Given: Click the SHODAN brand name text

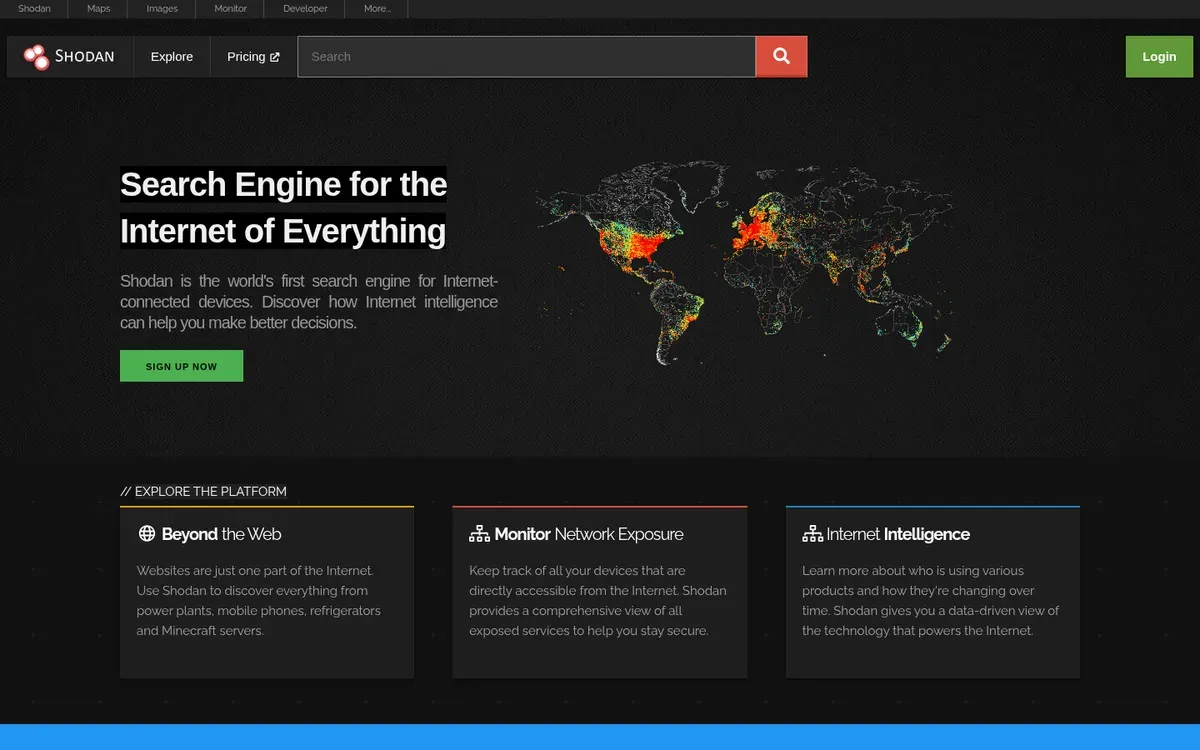Looking at the screenshot, I should coord(85,57).
